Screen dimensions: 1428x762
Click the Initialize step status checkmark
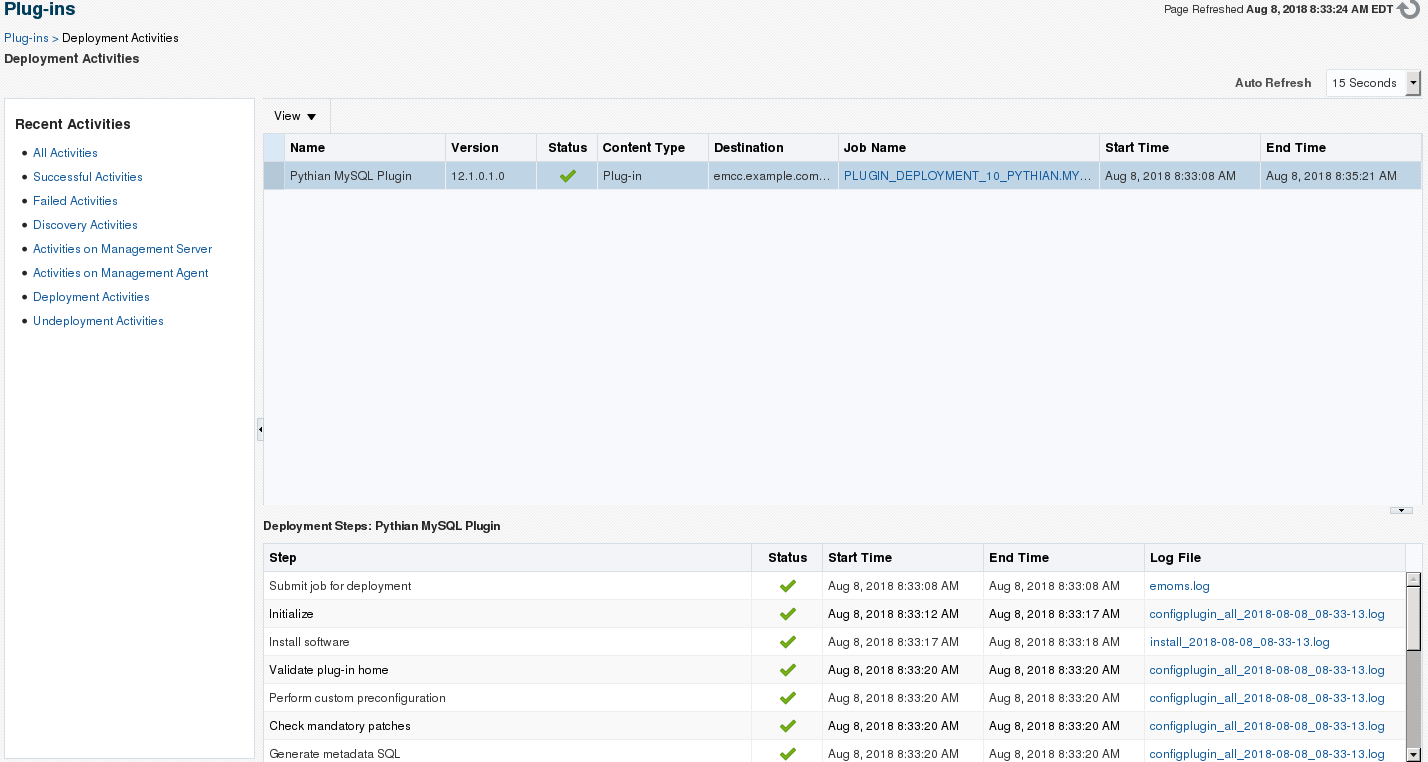point(787,614)
